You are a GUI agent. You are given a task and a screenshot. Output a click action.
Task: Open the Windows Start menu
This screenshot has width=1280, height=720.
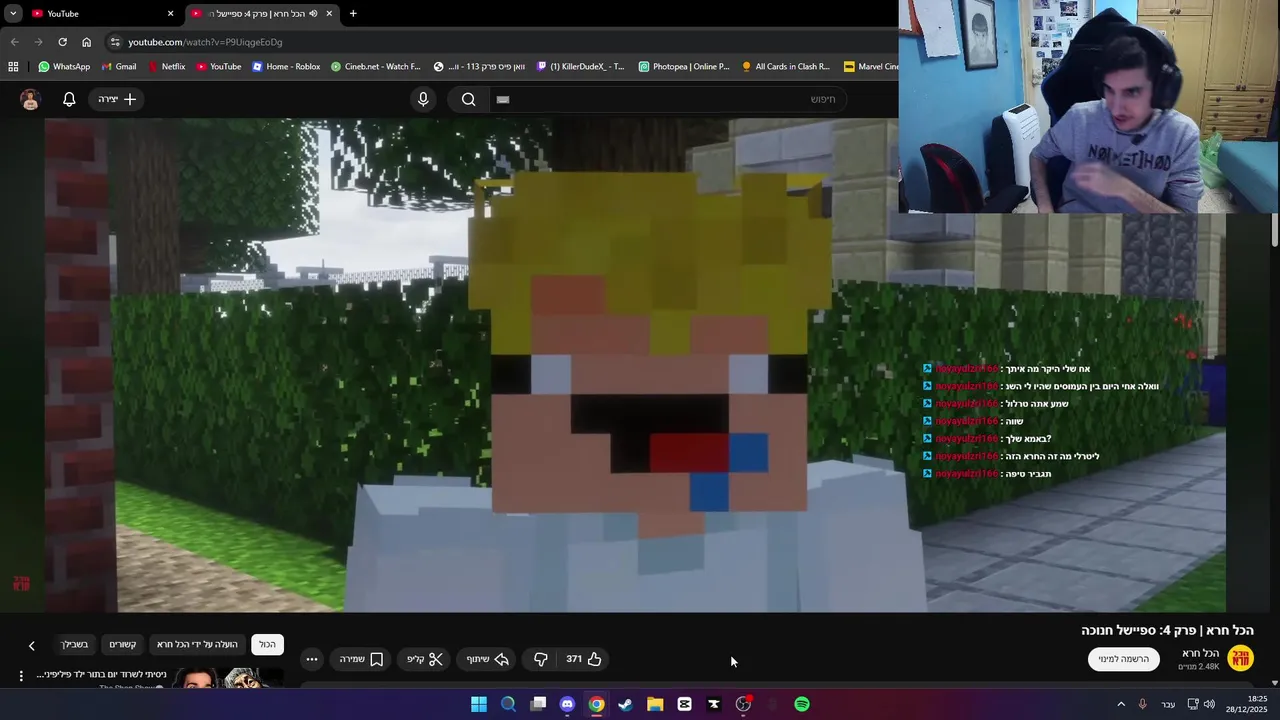tap(479, 704)
